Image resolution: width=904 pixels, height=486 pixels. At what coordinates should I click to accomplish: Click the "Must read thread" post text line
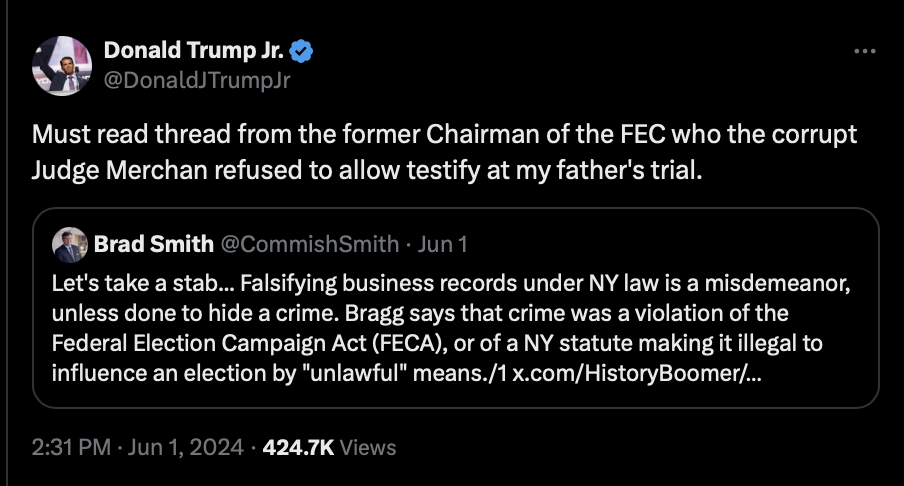point(444,135)
